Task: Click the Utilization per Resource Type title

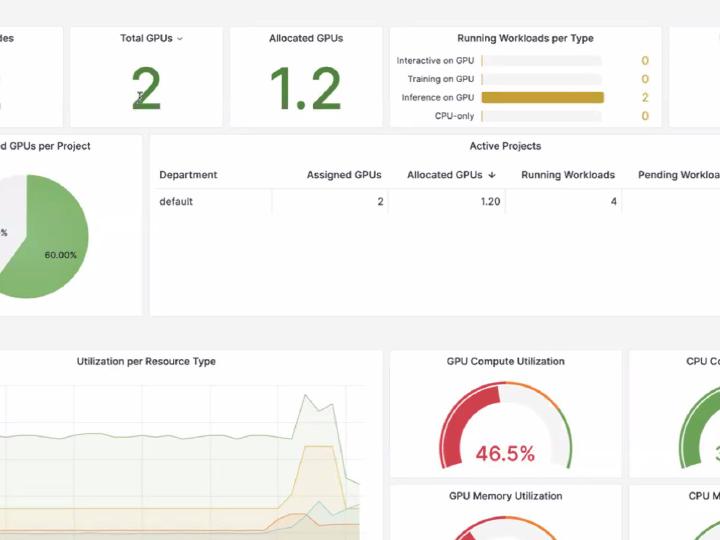Action: [146, 362]
